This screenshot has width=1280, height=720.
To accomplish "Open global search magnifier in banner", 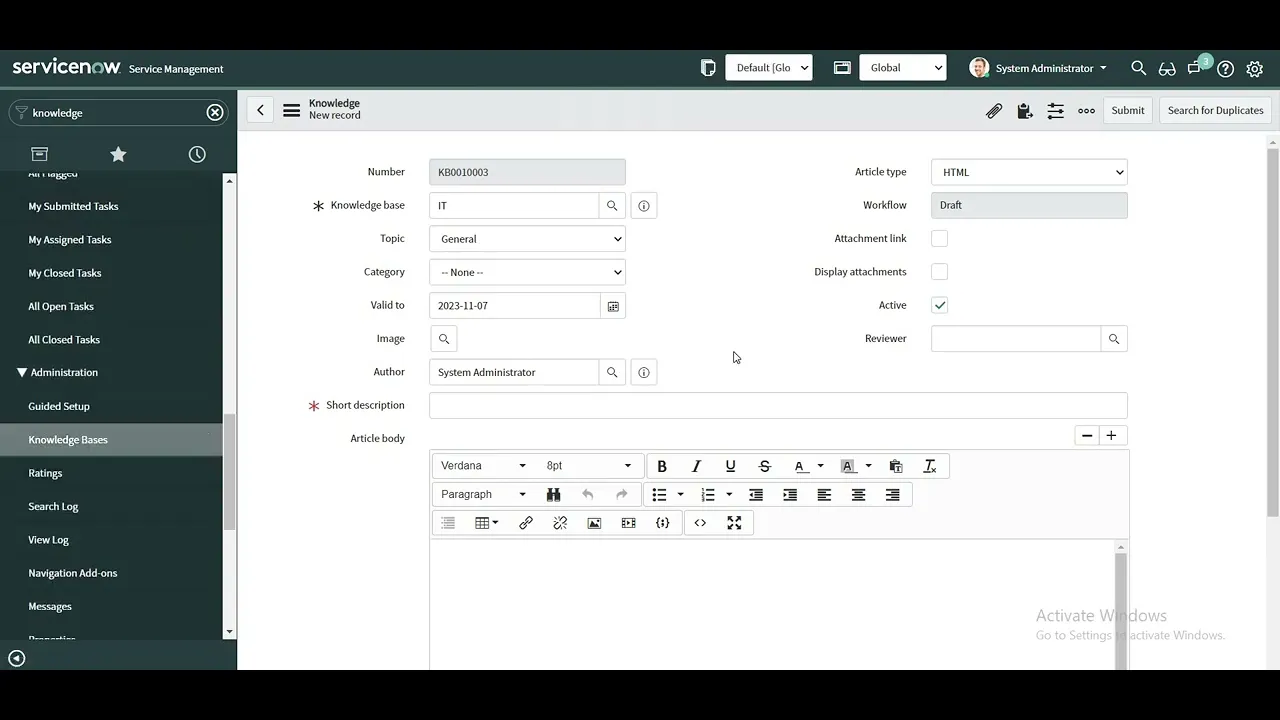I will point(1138,68).
